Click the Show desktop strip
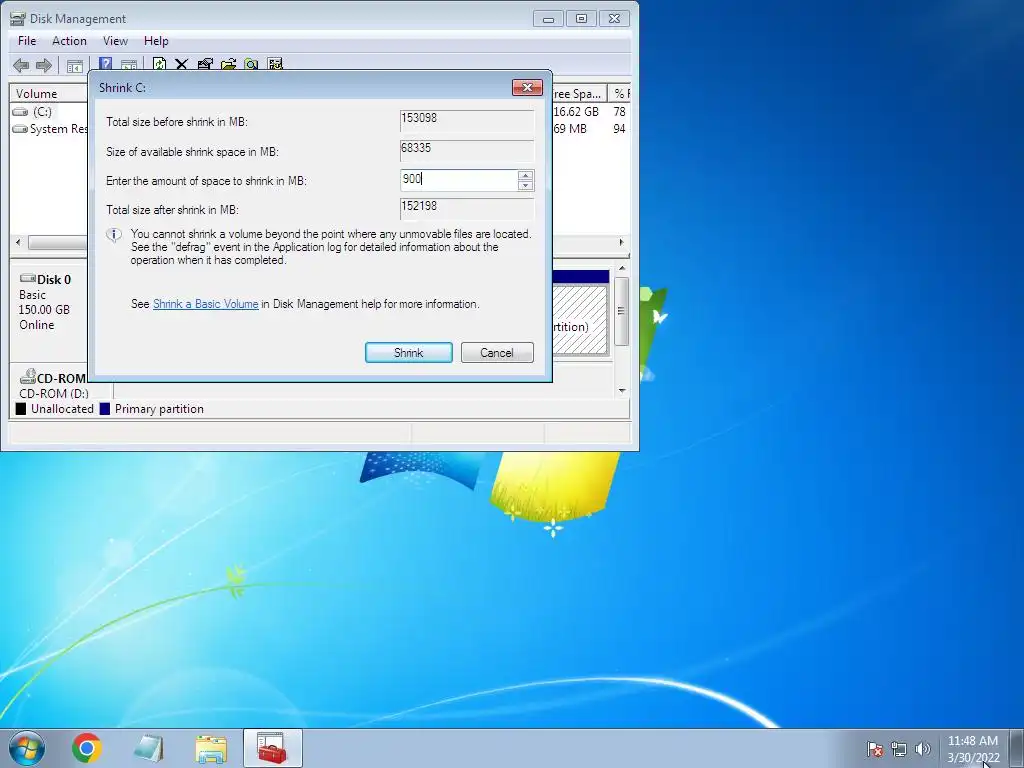Image resolution: width=1024 pixels, height=768 pixels. [1017, 748]
